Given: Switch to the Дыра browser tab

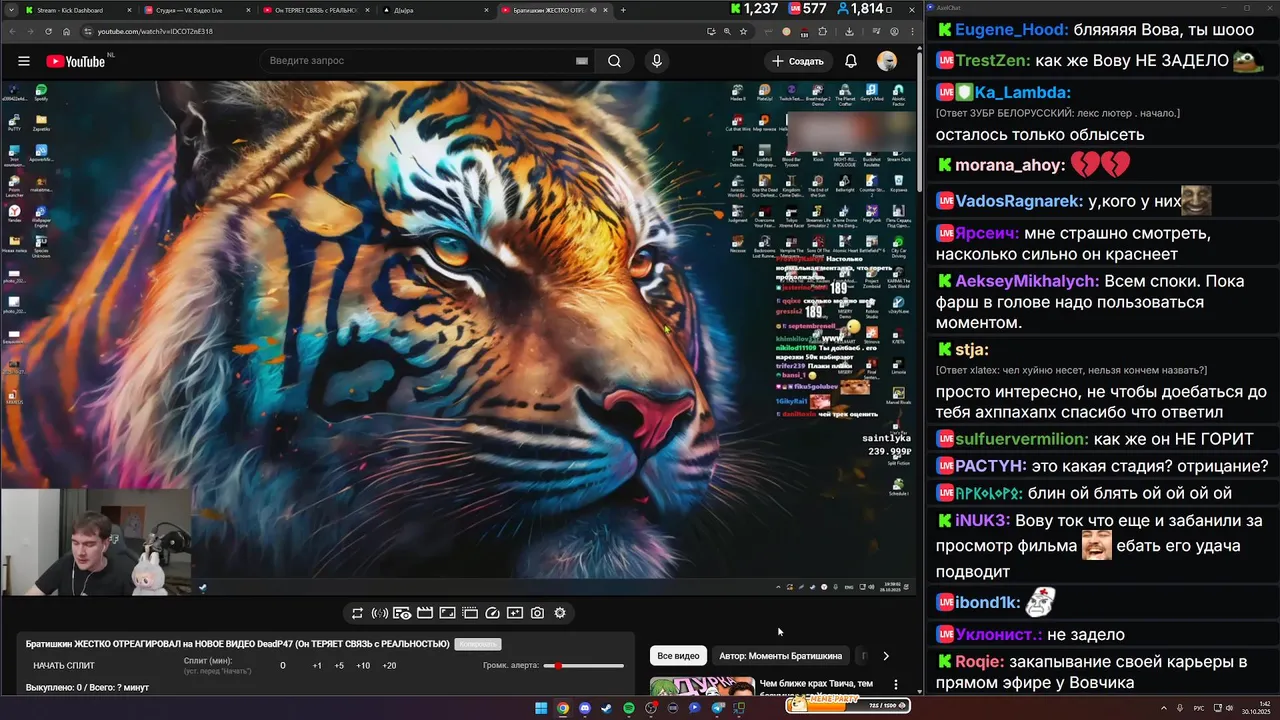Looking at the screenshot, I should click(436, 10).
